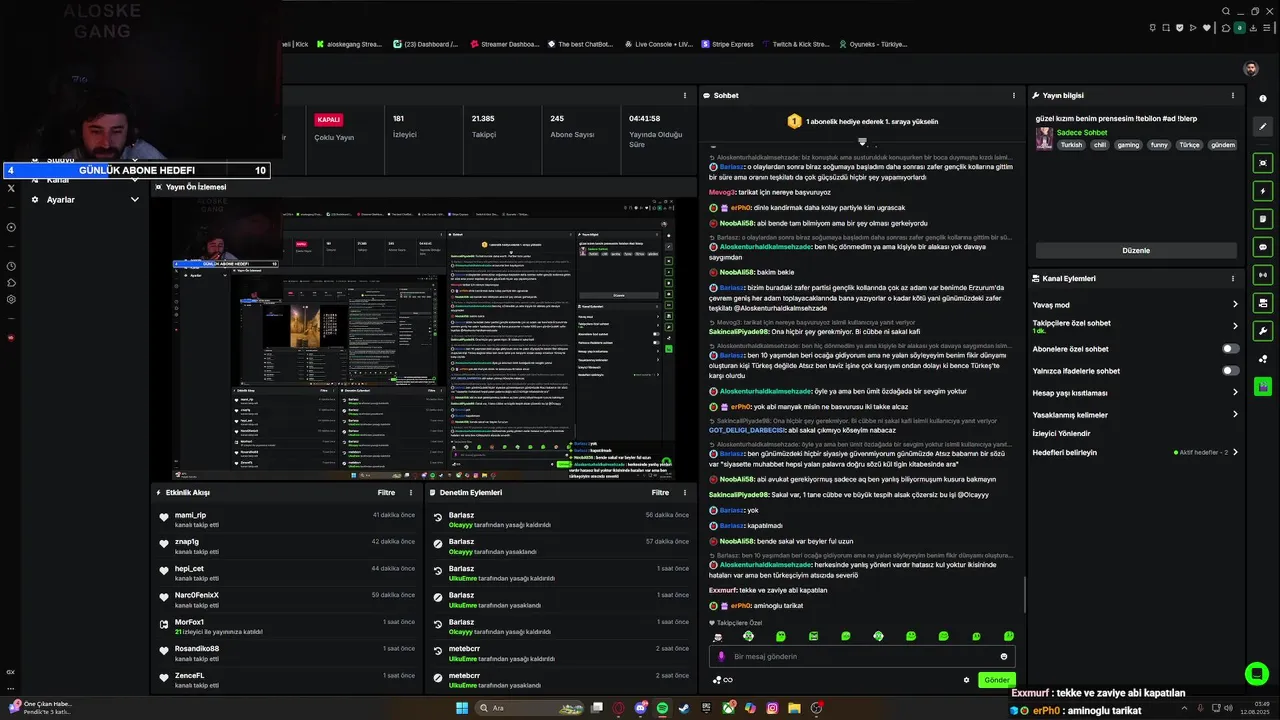
Task: Click the gündem tag
Action: [x=1223, y=145]
